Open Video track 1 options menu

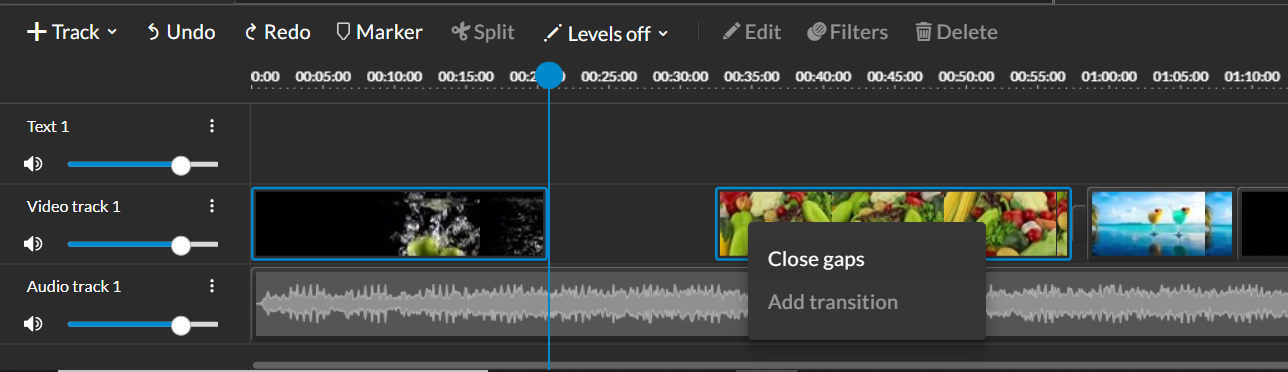tap(211, 206)
